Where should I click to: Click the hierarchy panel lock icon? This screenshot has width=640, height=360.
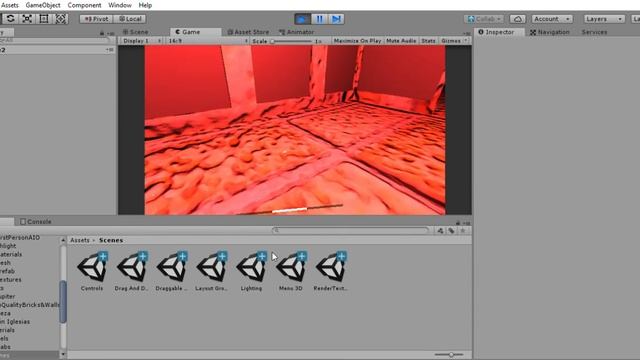[102, 33]
